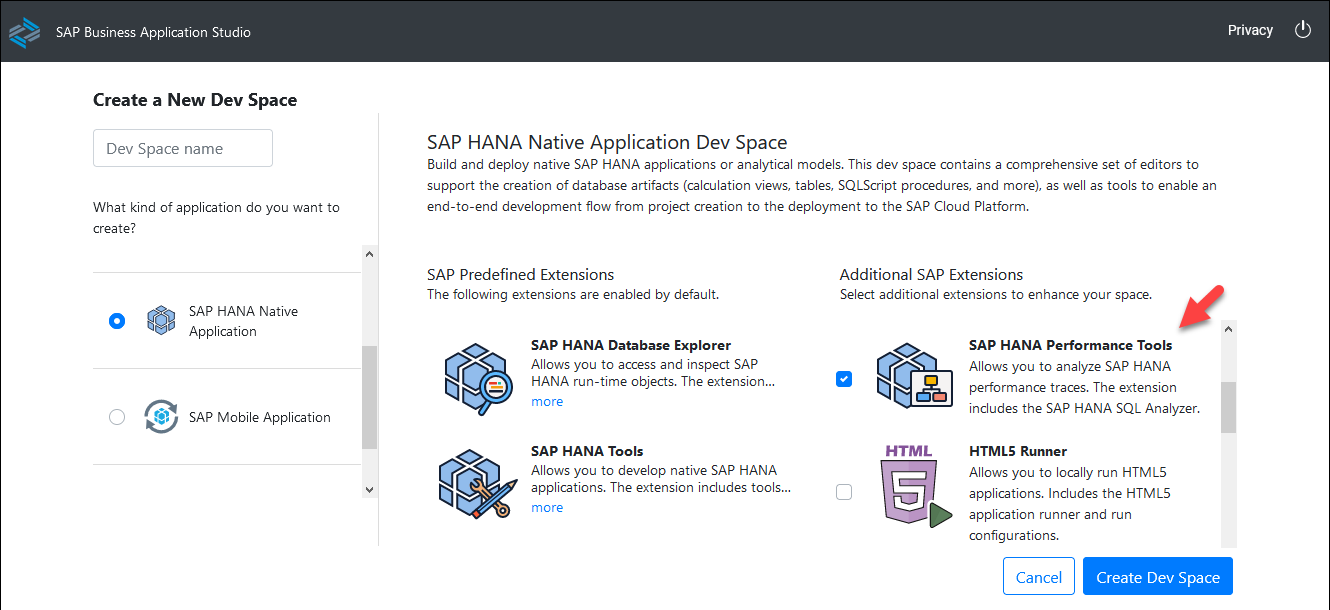Click the extensions list scroll up arrow
The image size is (1330, 610).
coord(1228,329)
